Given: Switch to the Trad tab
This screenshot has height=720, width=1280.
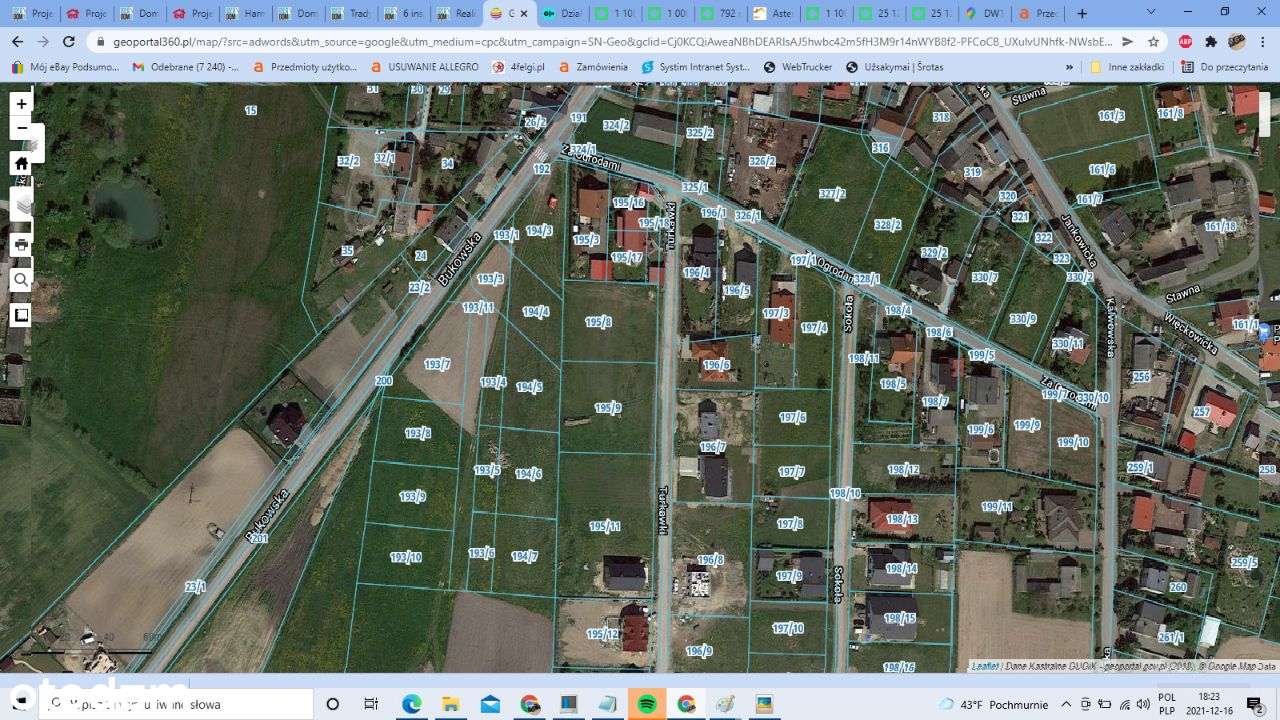Looking at the screenshot, I should coord(350,14).
